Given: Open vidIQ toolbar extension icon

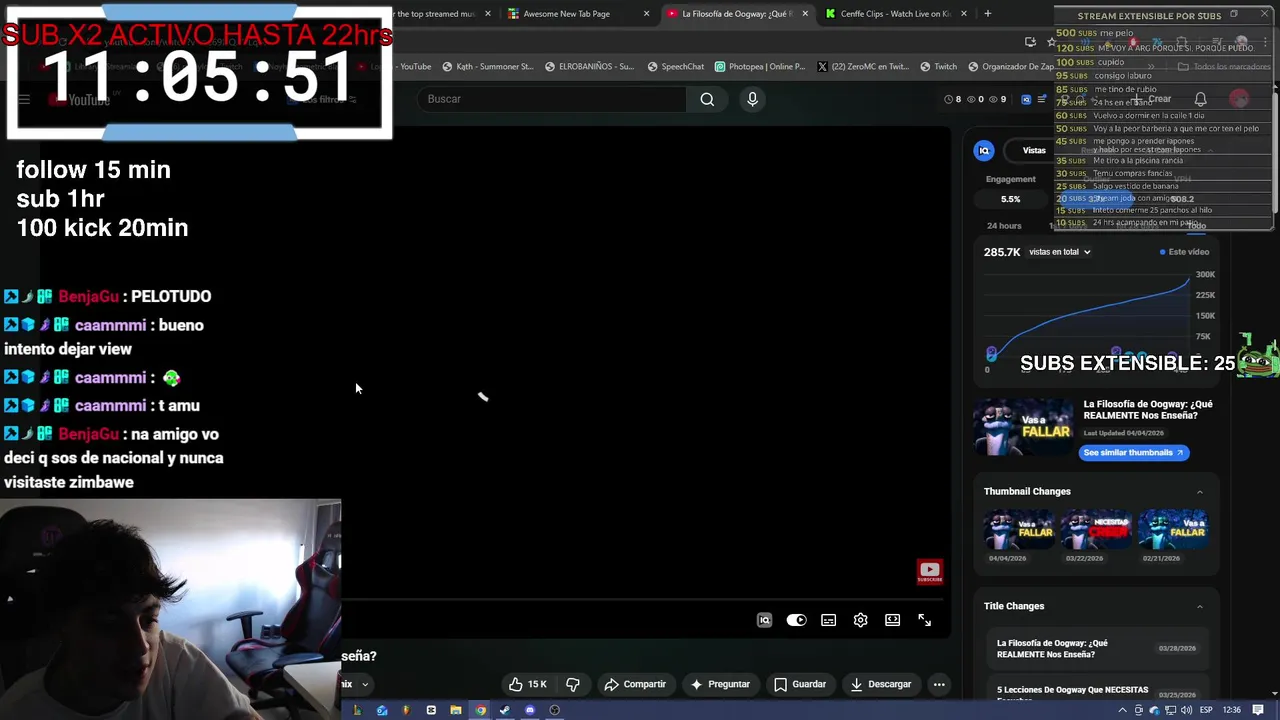Looking at the screenshot, I should tap(1026, 99).
